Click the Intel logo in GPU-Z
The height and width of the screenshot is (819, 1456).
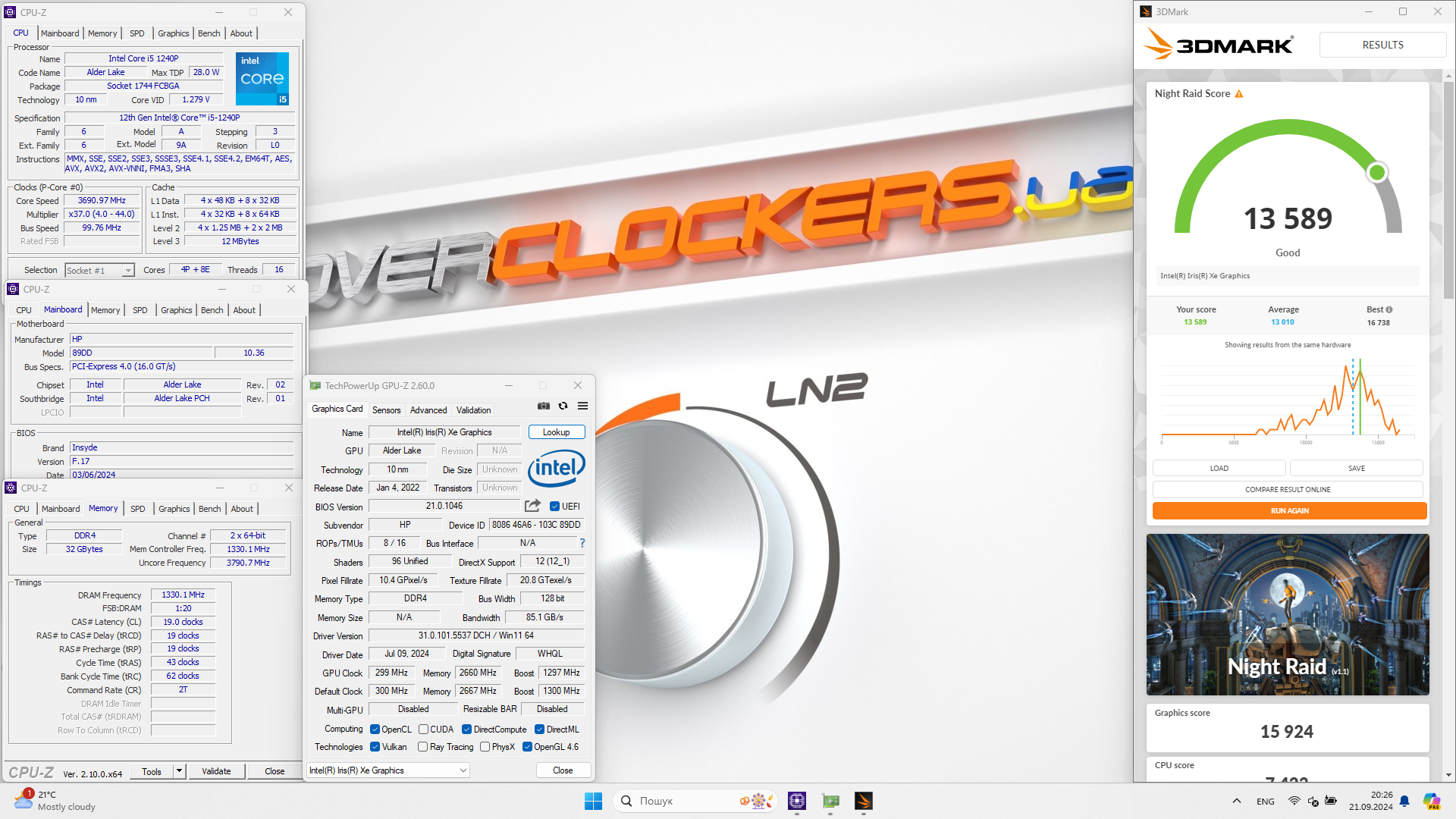[557, 468]
